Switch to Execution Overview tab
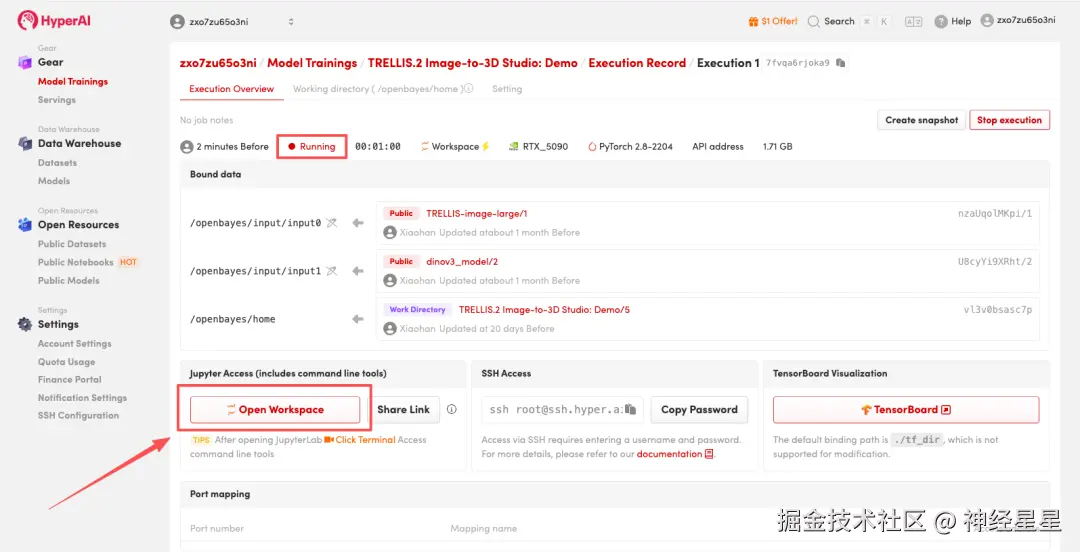Image resolution: width=1080 pixels, height=552 pixels. point(231,89)
